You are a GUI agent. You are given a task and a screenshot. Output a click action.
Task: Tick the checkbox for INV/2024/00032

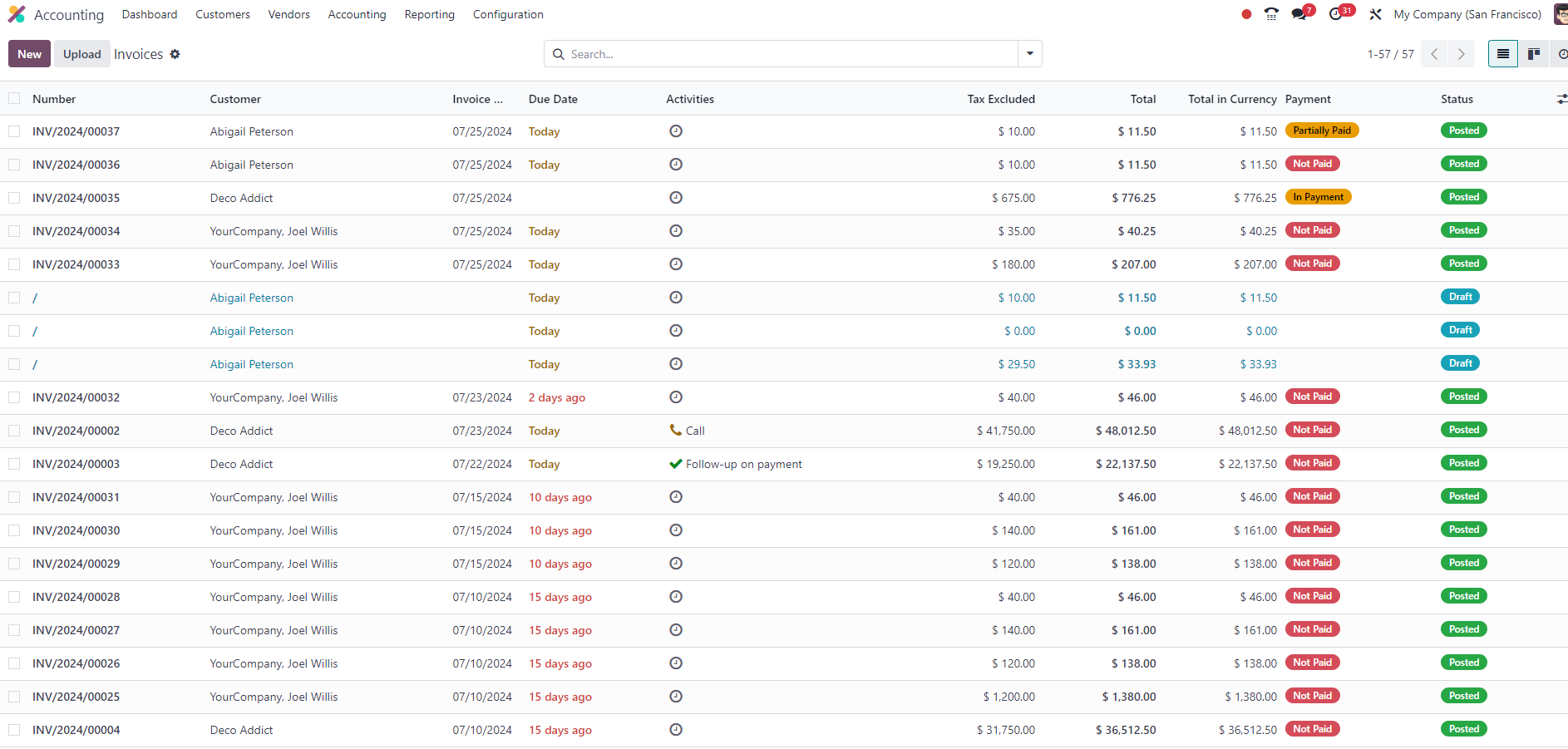(14, 397)
